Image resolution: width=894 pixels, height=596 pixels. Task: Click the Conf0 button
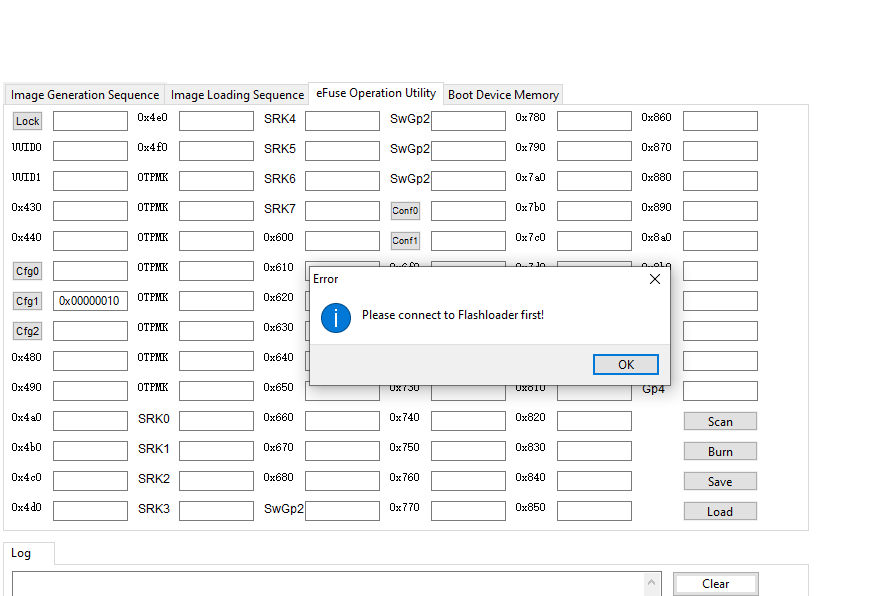pos(405,210)
